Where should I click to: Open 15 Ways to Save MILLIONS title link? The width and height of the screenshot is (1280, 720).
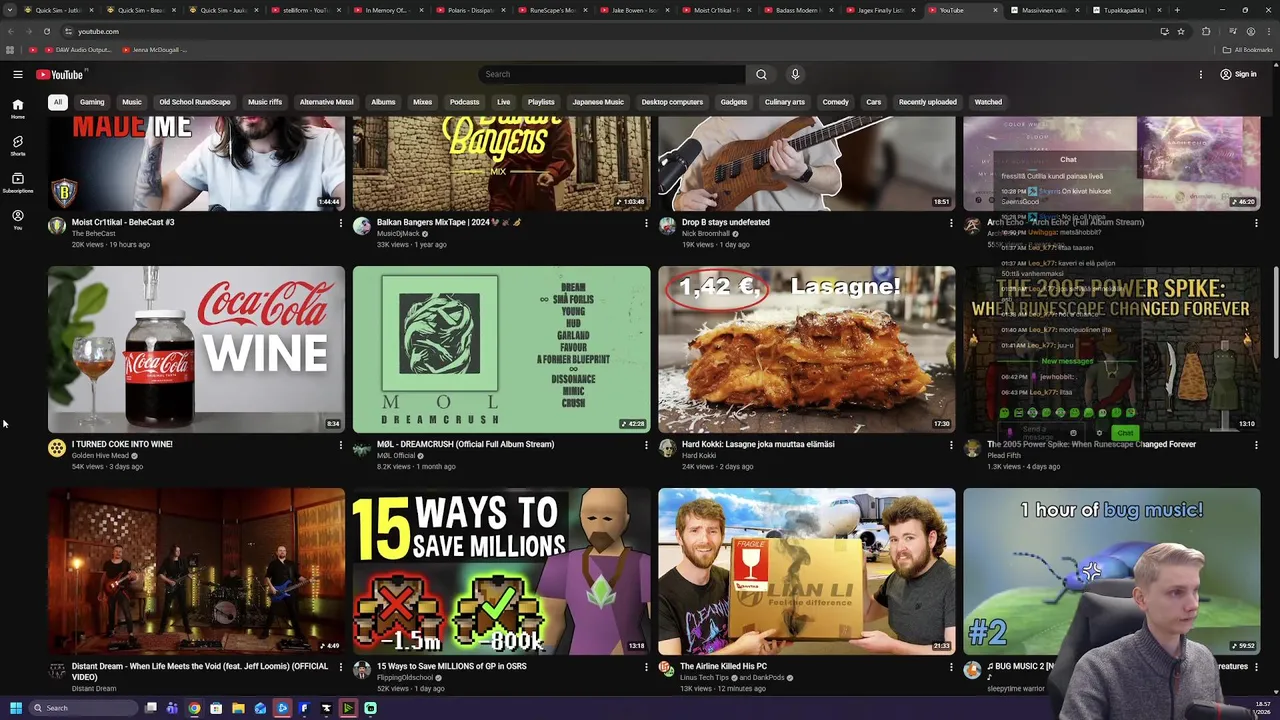click(x=452, y=666)
